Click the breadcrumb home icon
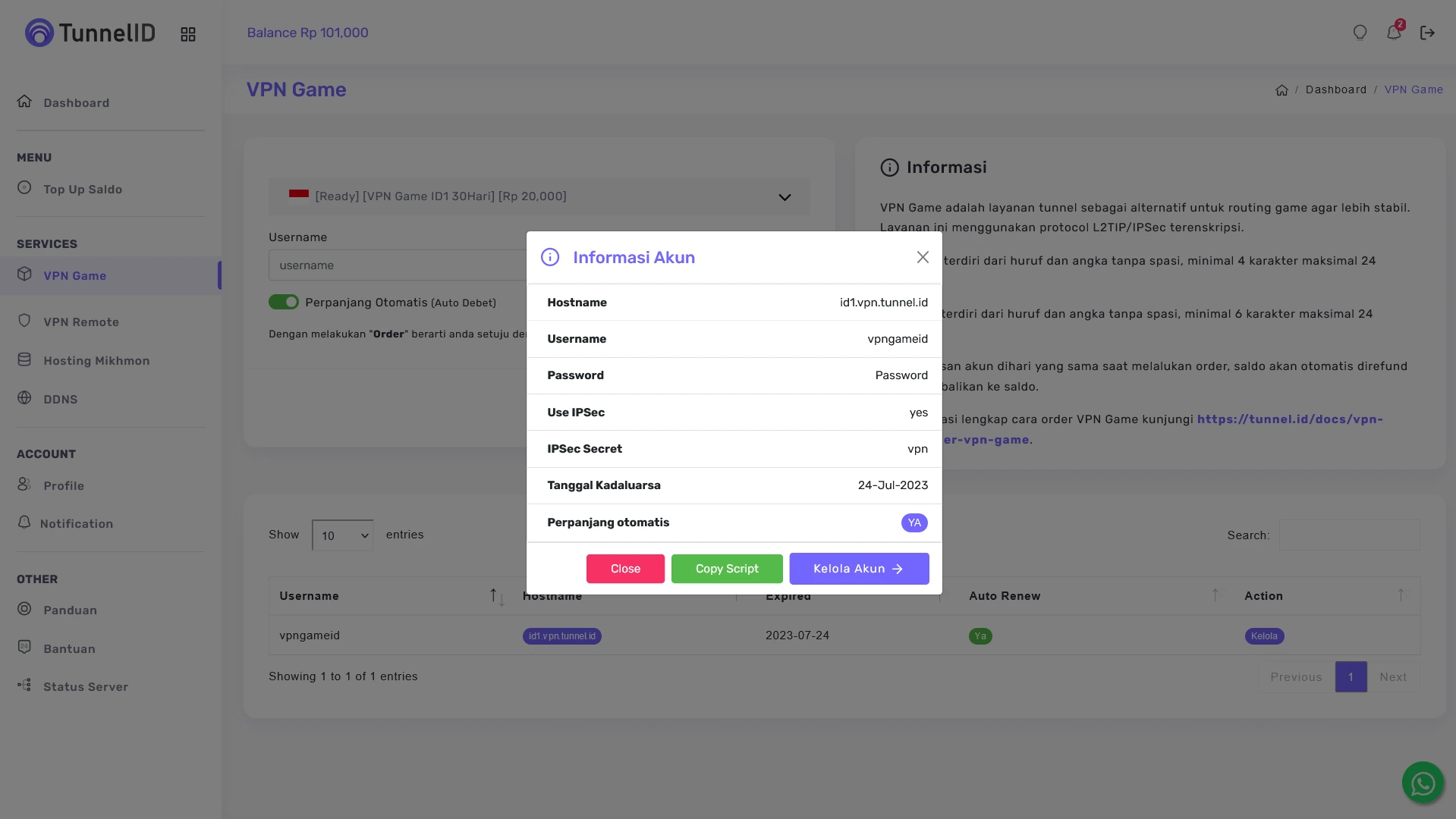 tap(1281, 89)
